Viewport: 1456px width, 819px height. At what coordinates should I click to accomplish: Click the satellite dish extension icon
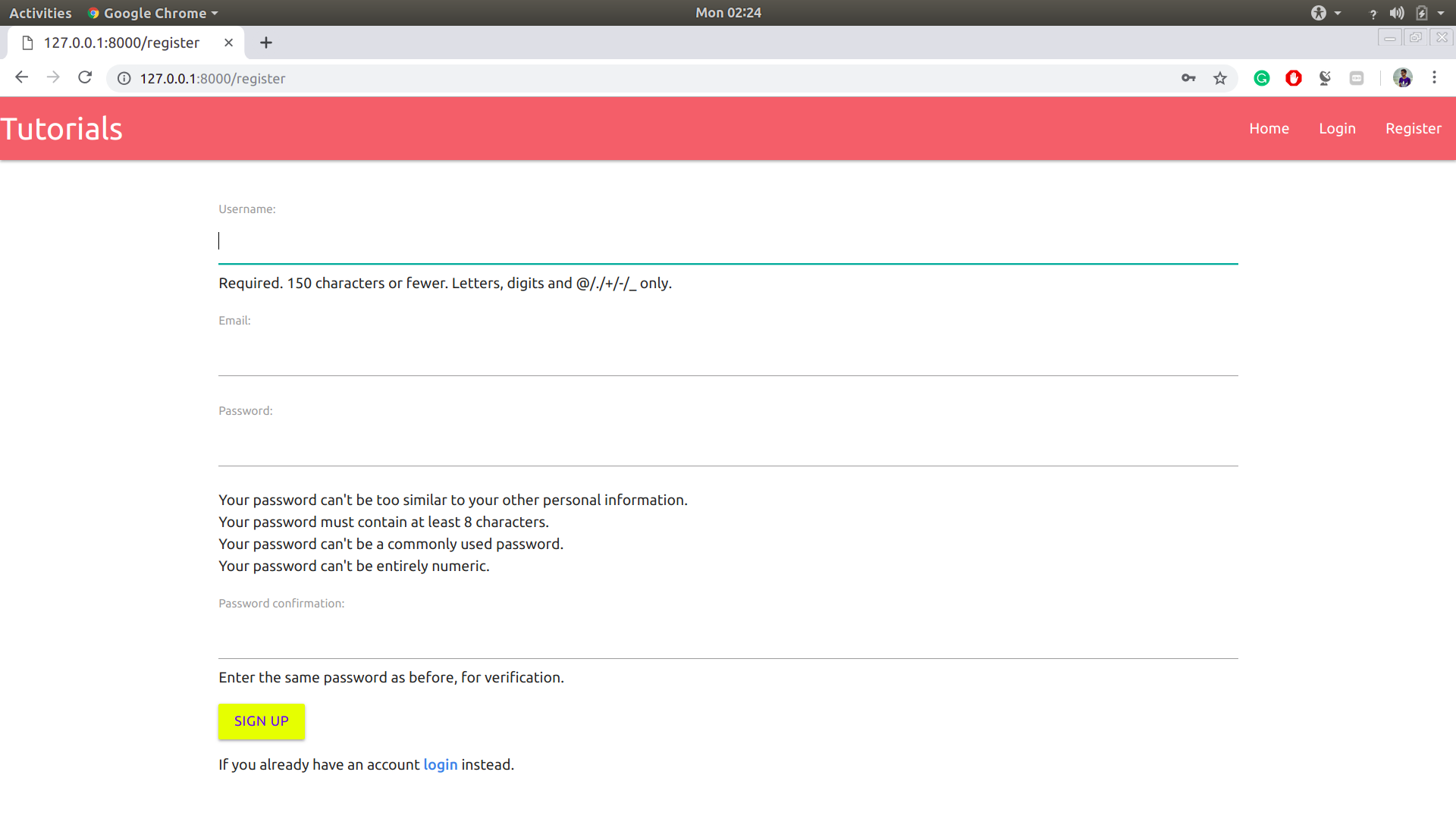[1325, 78]
